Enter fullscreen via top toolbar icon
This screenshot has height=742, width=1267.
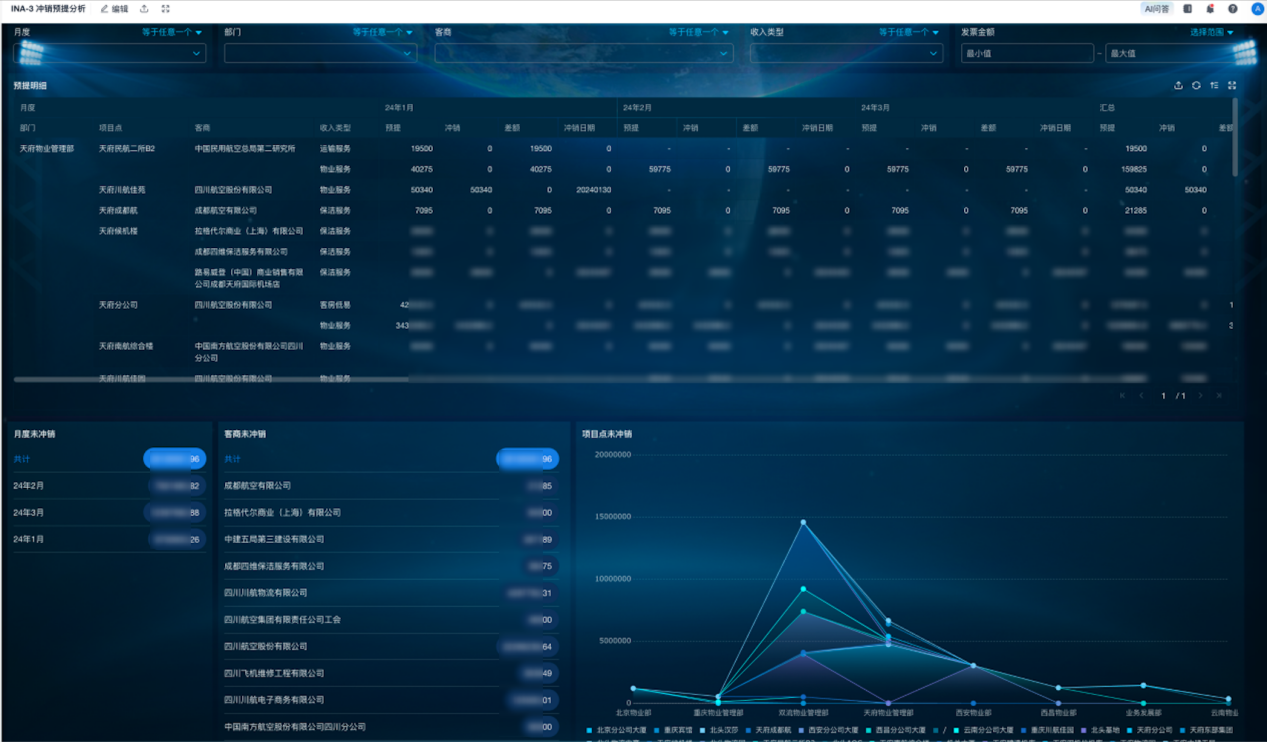165,9
